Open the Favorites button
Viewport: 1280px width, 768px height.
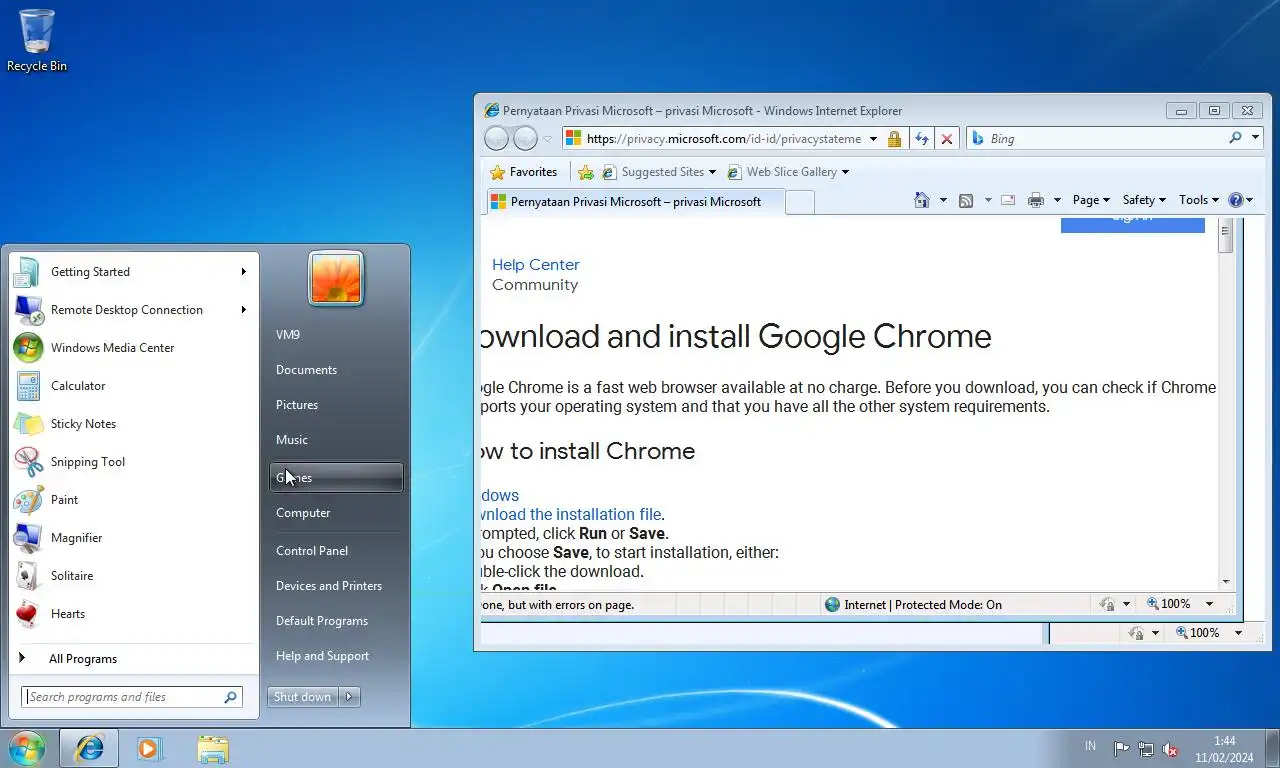[523, 172]
